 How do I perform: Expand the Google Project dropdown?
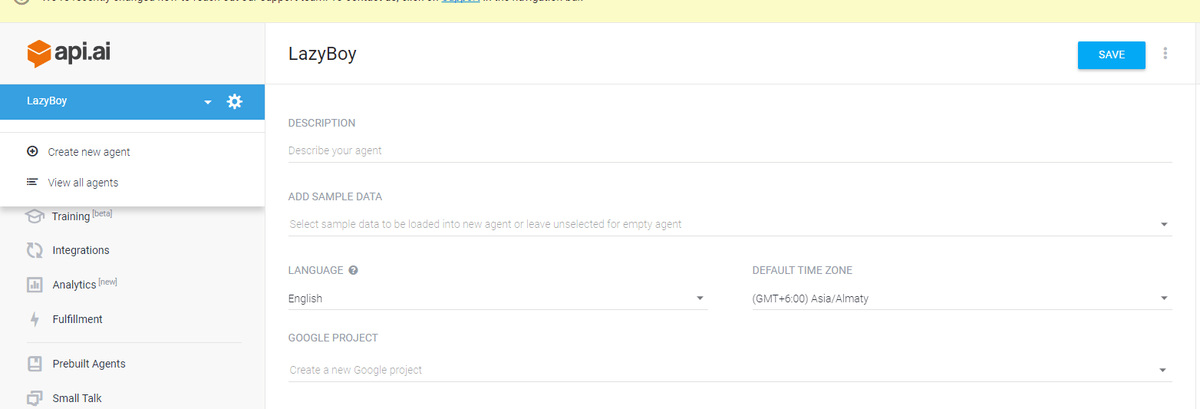pyautogui.click(x=1164, y=370)
